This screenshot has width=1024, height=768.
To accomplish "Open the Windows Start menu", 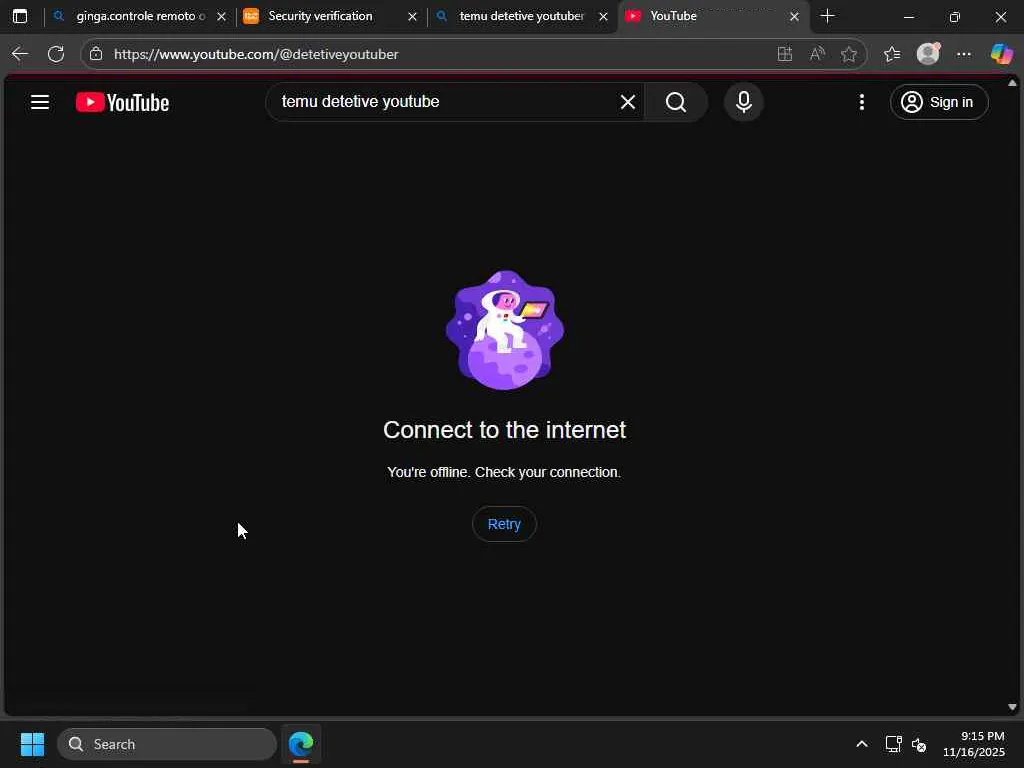I will click(32, 744).
